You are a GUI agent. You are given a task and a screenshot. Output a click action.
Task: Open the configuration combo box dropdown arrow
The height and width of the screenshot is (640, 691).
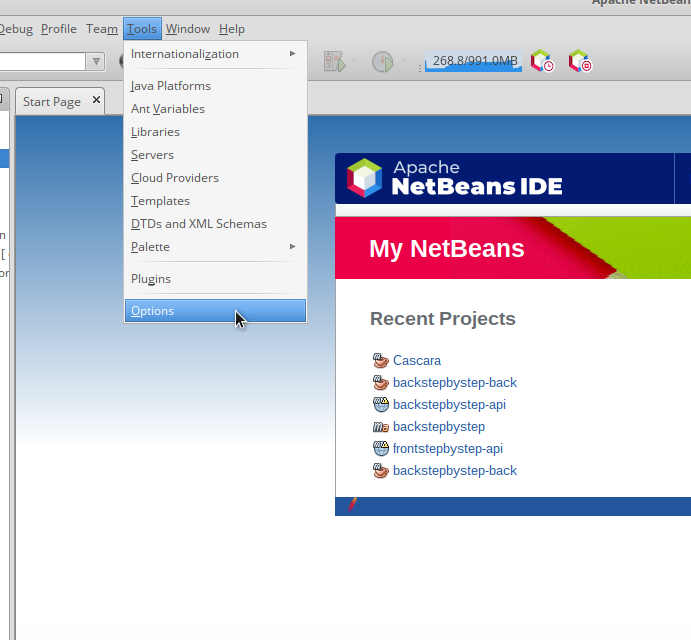(x=96, y=61)
